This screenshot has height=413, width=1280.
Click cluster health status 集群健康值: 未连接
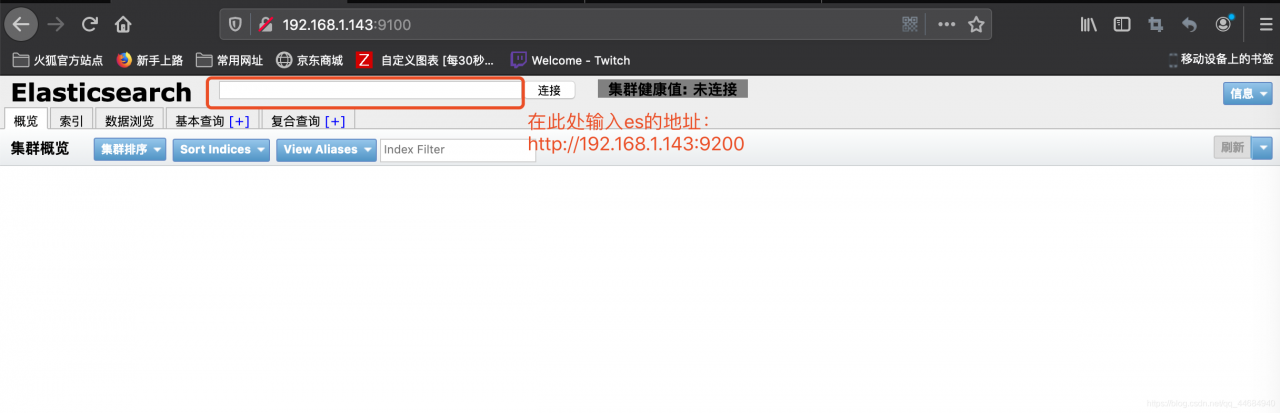673,89
